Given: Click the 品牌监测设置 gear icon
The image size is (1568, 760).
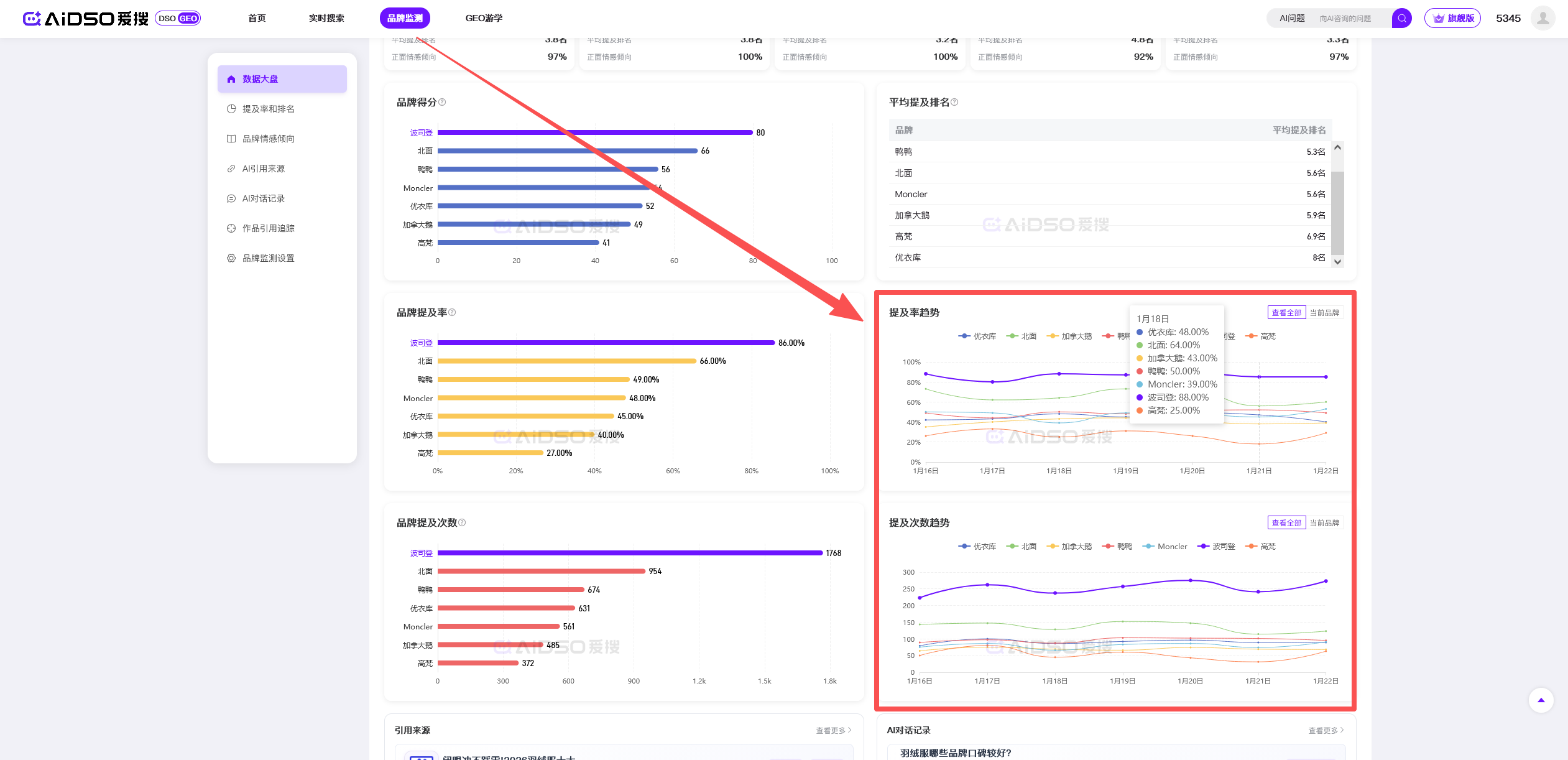Looking at the screenshot, I should [x=231, y=258].
